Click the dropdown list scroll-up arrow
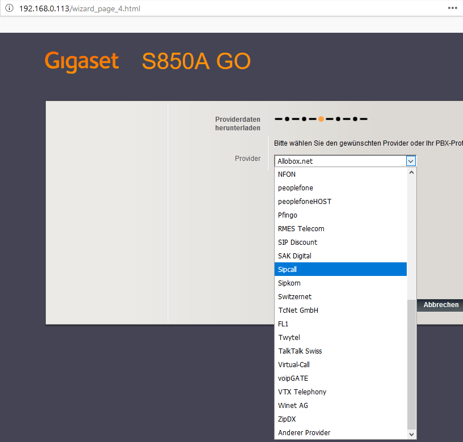 [412, 172]
